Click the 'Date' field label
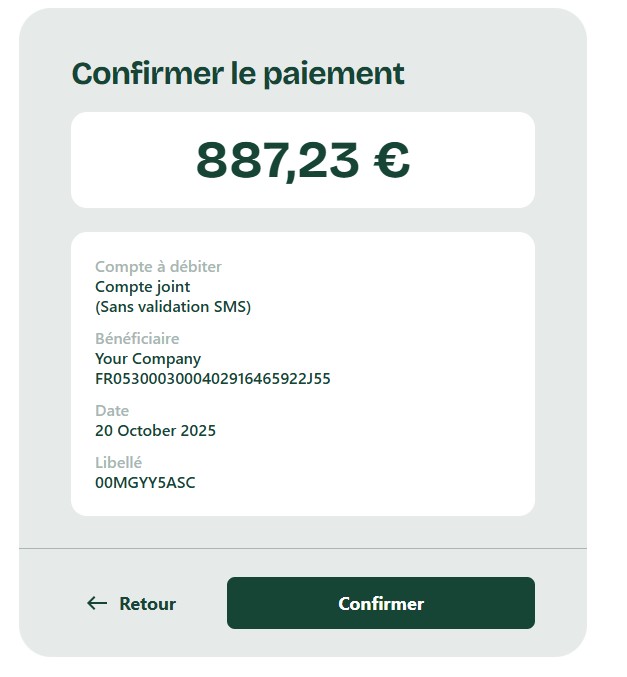627x677 pixels. click(112, 411)
